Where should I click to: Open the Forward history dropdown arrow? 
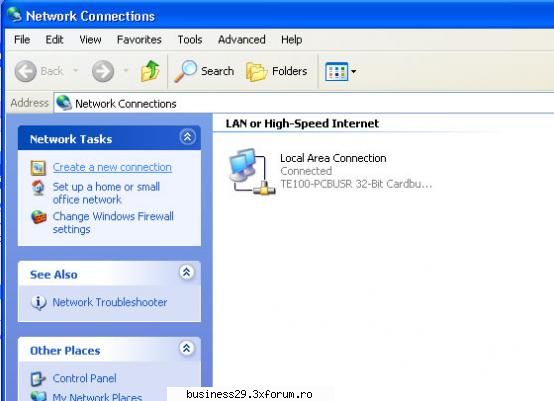pyautogui.click(x=126, y=70)
